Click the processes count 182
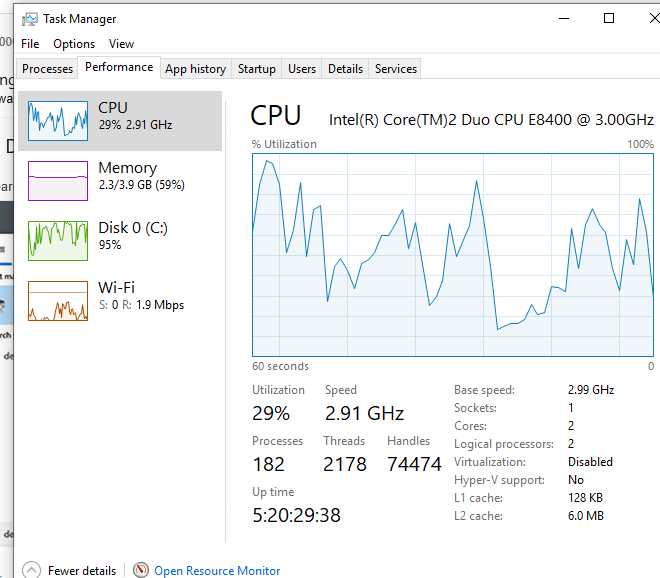This screenshot has width=660, height=578. (x=269, y=464)
